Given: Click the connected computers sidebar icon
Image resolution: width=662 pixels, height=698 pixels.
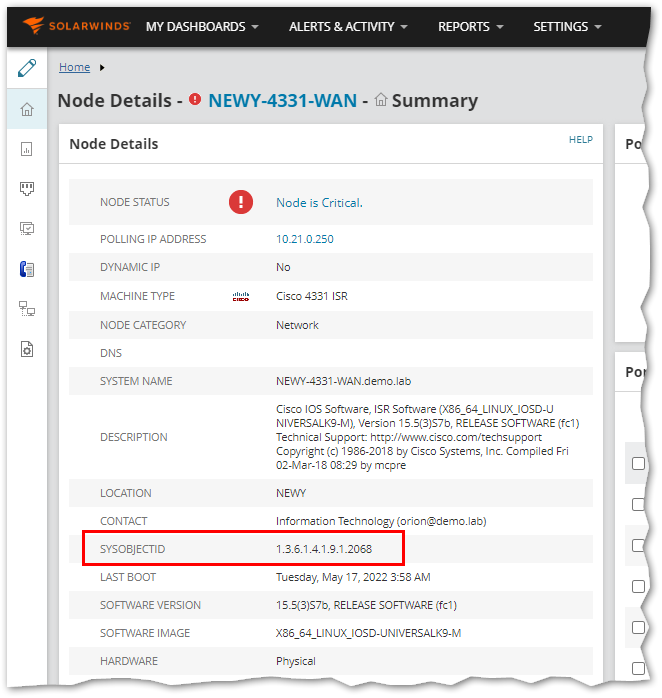Looking at the screenshot, I should [27, 308].
